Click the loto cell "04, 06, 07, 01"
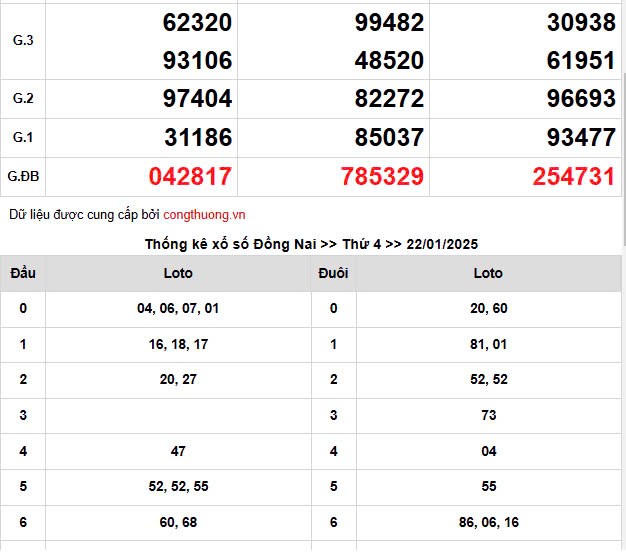This screenshot has height=557, width=626. [178, 309]
